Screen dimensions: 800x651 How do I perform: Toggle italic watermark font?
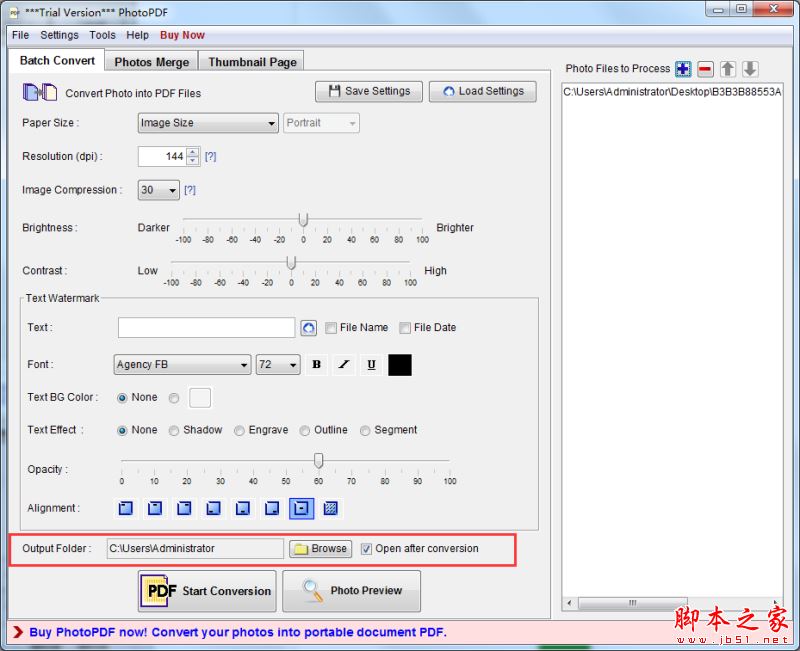pyautogui.click(x=344, y=364)
